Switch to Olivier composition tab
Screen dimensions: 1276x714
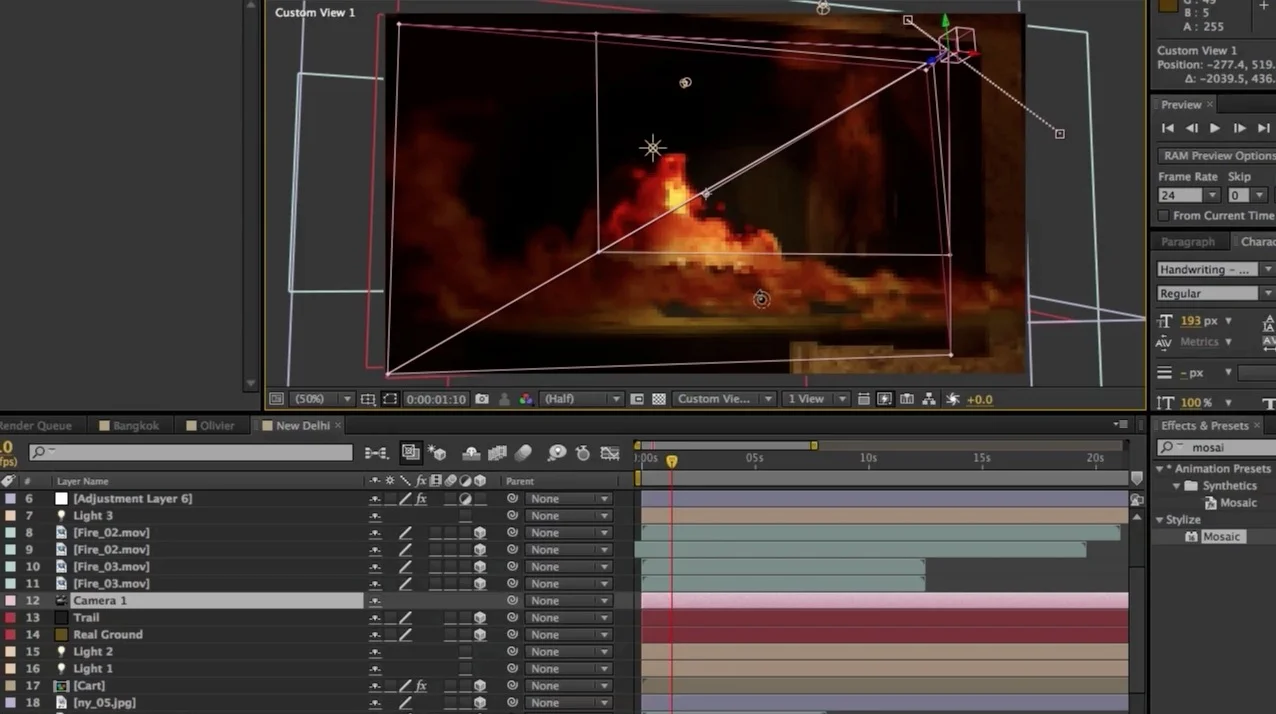coord(210,426)
